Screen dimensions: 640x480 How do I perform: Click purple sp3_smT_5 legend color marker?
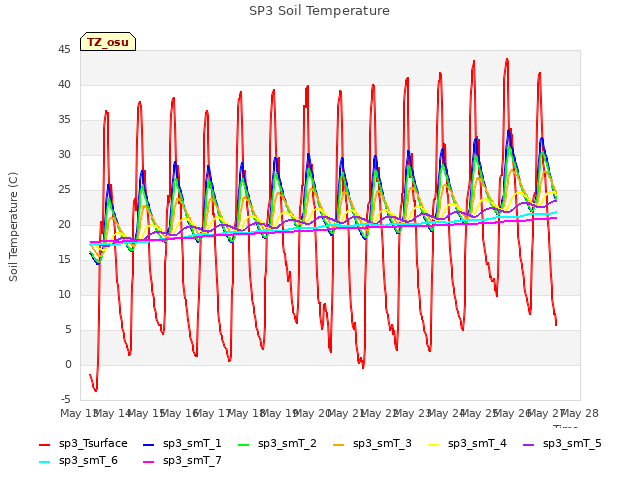point(529,444)
